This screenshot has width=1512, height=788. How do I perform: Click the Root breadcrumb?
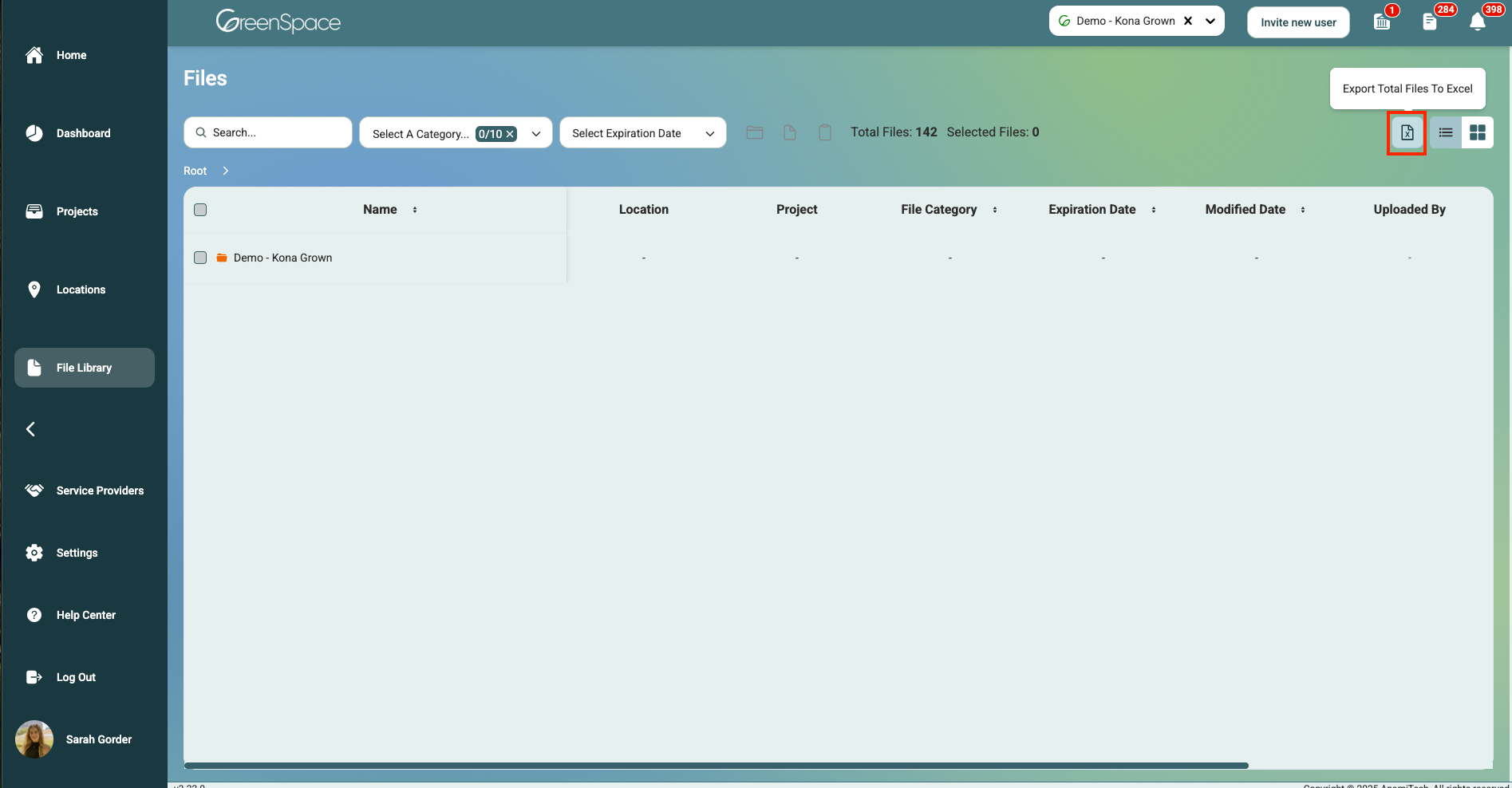pos(195,171)
